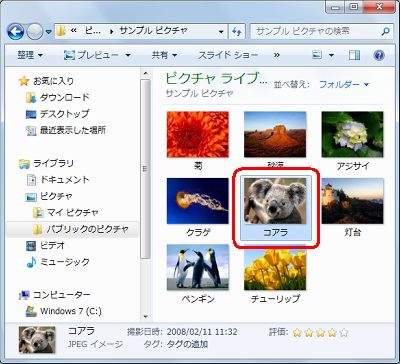Click the star icon beside お気に入り
Image resolution: width=400 pixels, height=364 pixels.
point(24,81)
